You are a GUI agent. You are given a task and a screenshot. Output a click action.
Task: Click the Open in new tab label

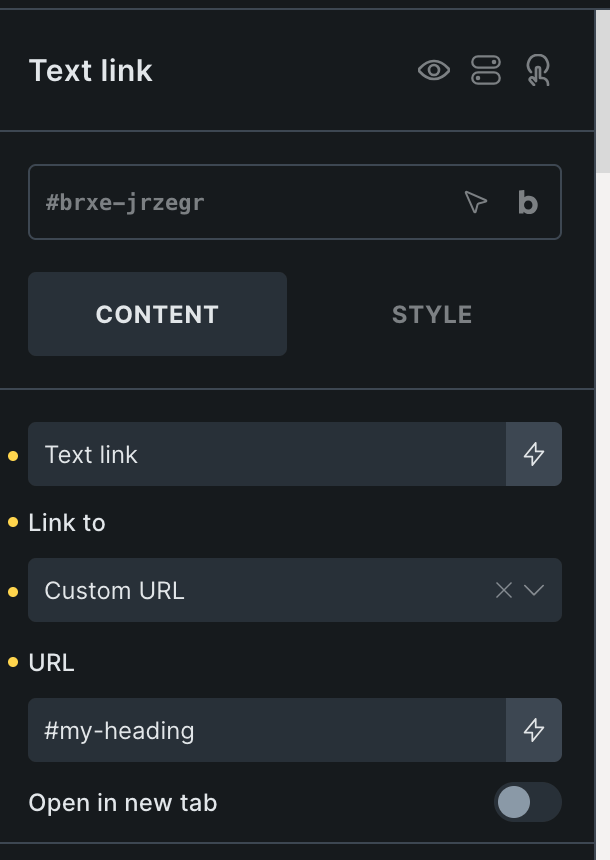[123, 803]
